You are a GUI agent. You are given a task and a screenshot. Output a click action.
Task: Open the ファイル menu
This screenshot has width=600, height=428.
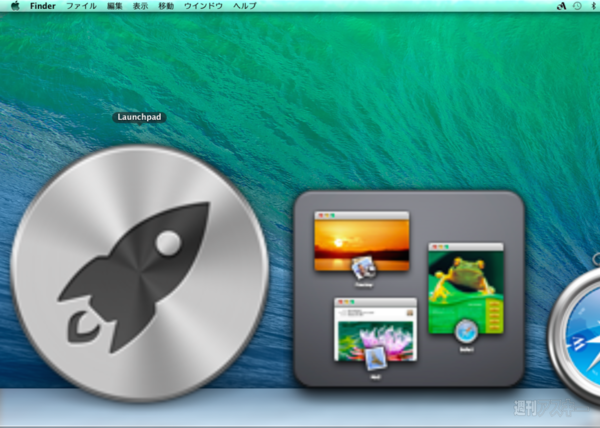(81, 6)
